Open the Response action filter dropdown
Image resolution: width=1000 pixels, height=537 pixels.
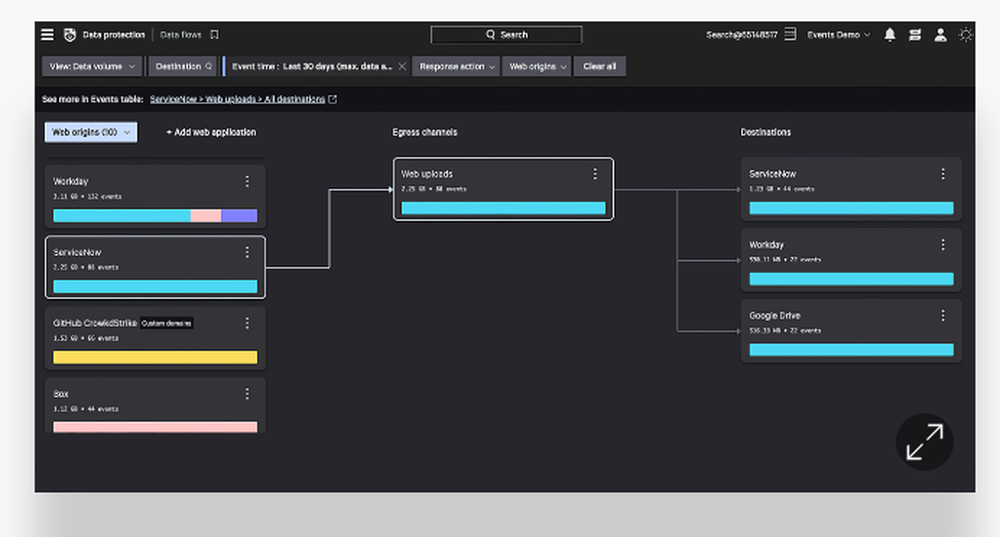pos(455,66)
